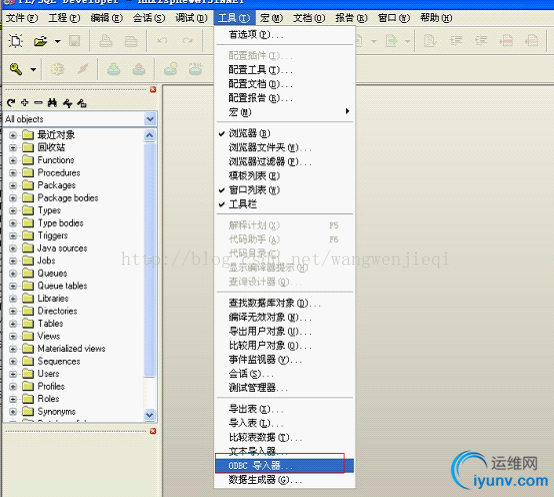Click the Open folder toolbar icon
This screenshot has height=497, width=554.
pyautogui.click(x=41, y=41)
